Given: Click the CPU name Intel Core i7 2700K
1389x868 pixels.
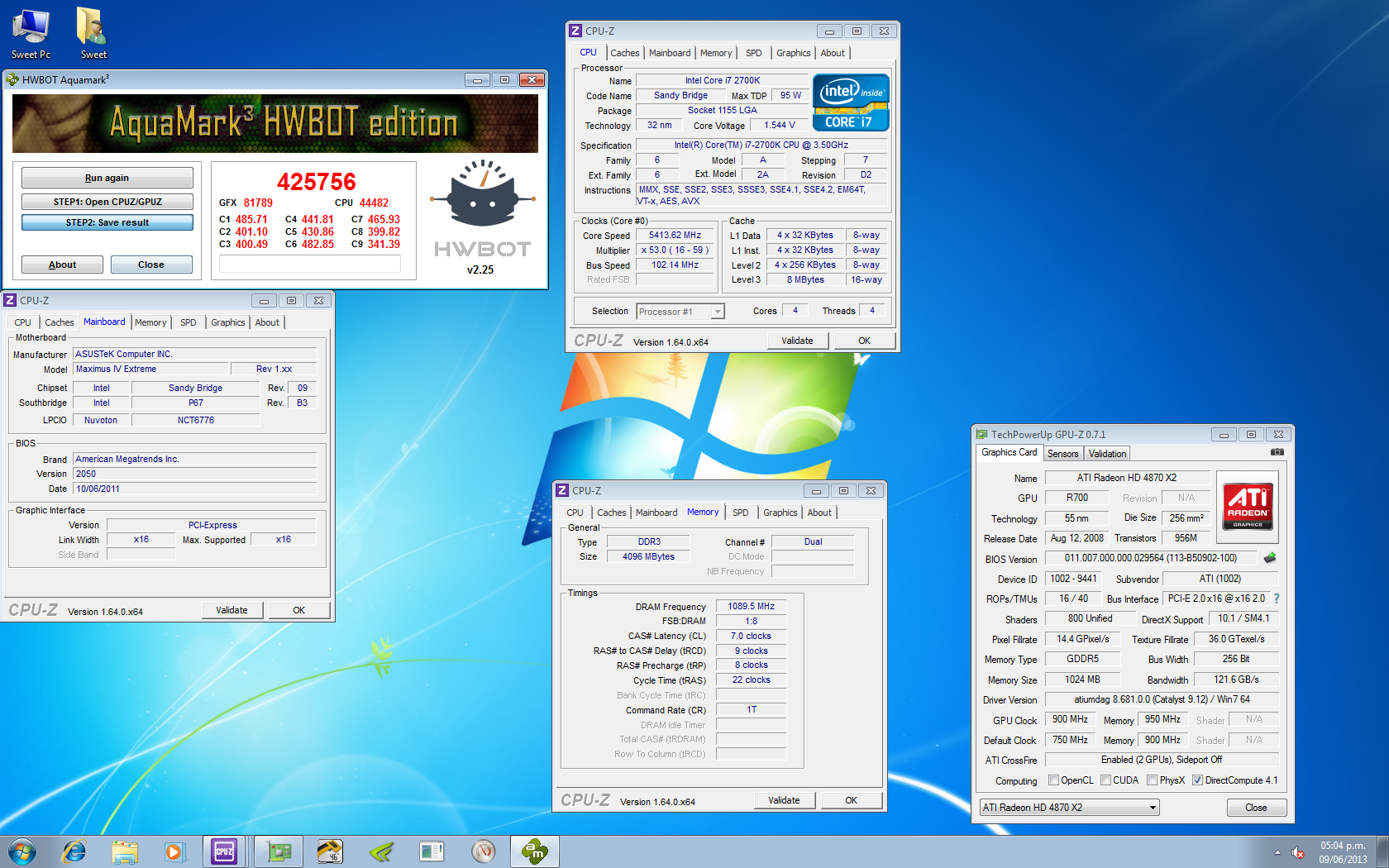Looking at the screenshot, I should tap(722, 80).
